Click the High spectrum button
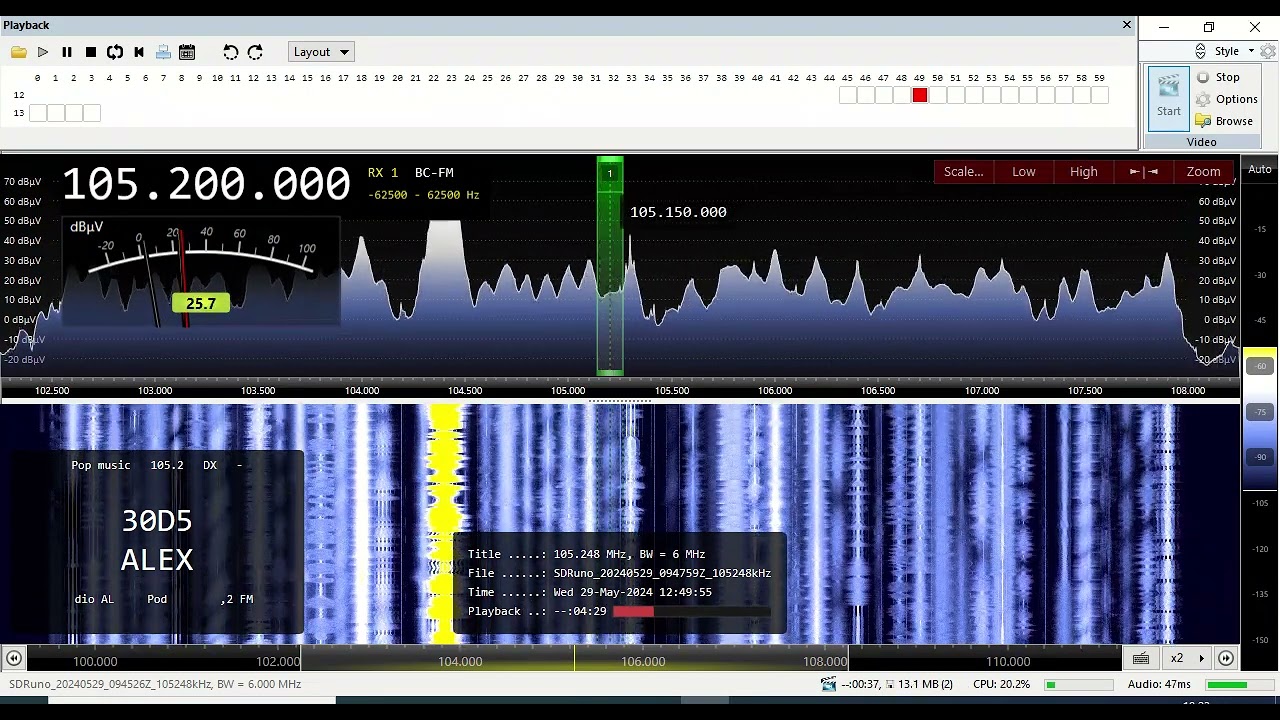The image size is (1280, 720). tap(1084, 172)
